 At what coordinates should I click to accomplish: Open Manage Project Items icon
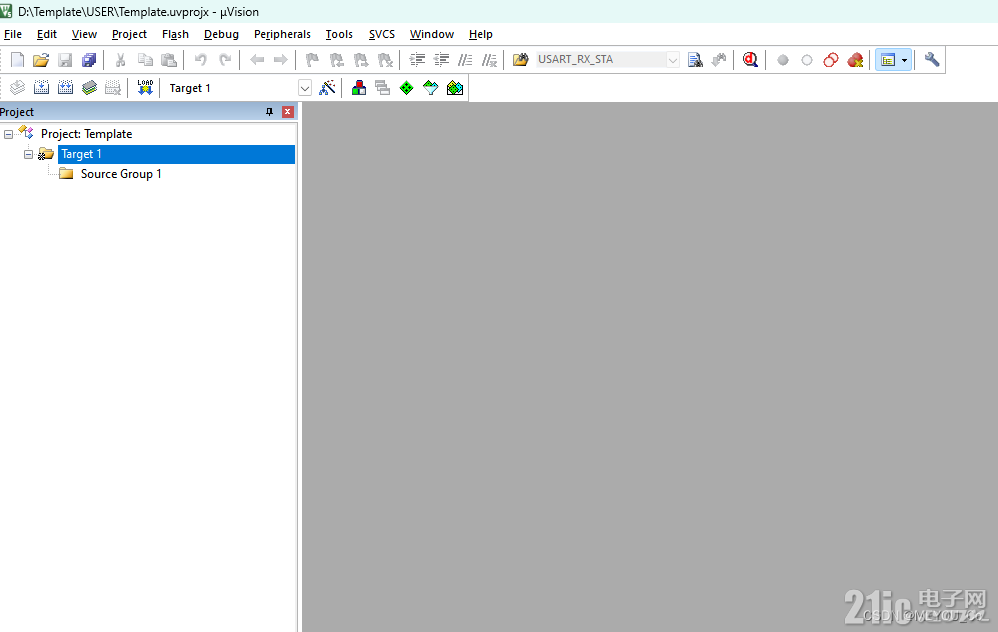[x=359, y=88]
